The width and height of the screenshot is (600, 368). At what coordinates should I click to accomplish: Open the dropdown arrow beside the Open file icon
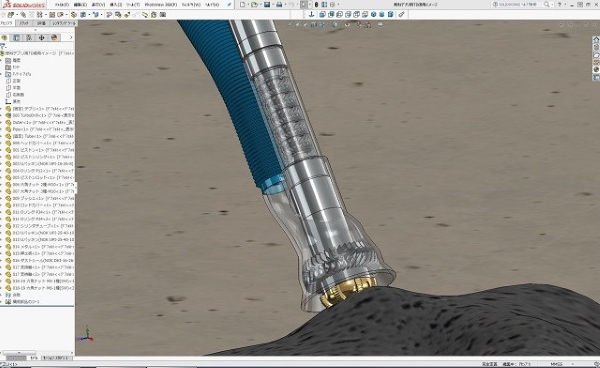260,5
